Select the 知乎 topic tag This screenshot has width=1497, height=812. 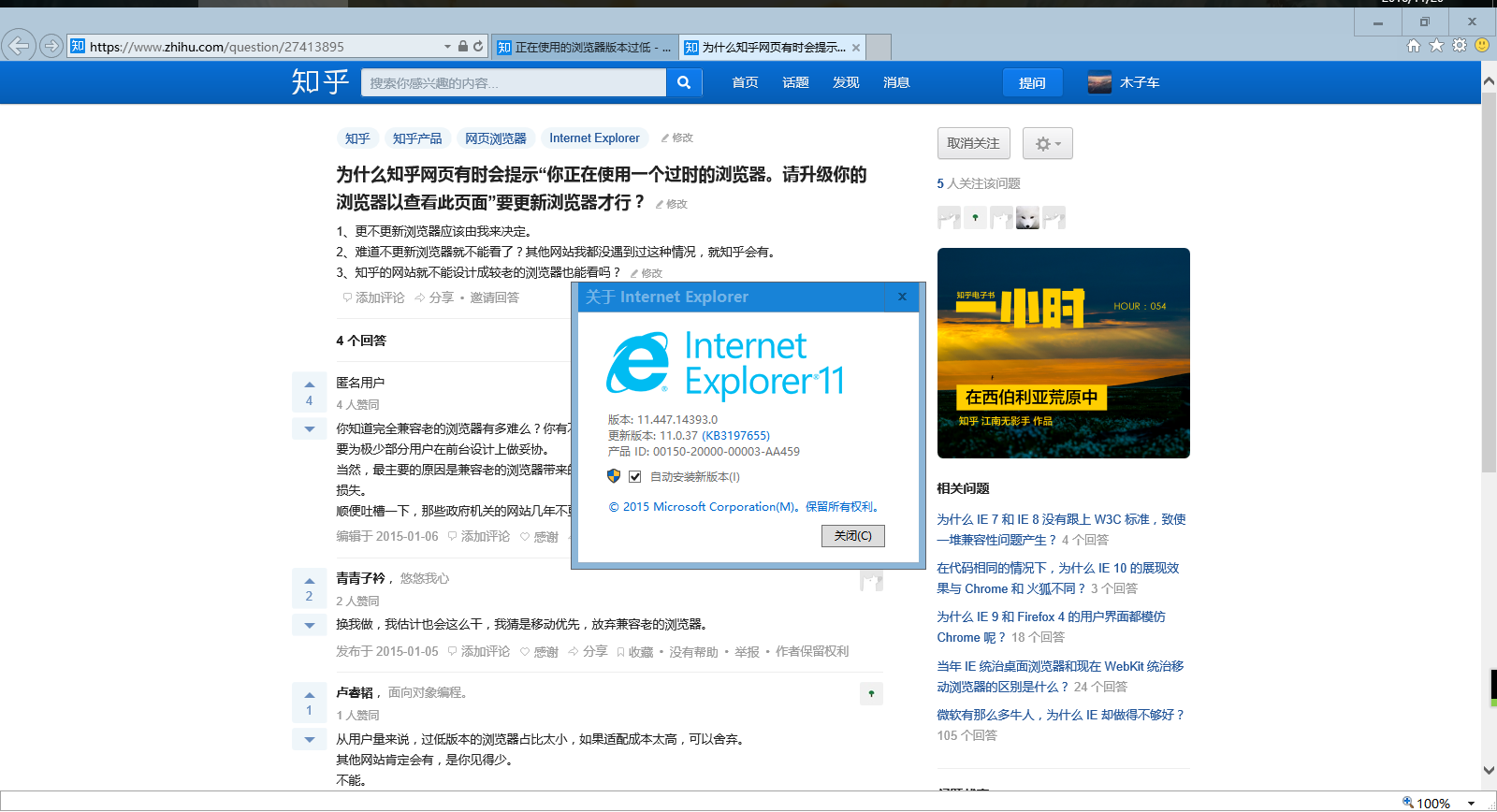357,138
